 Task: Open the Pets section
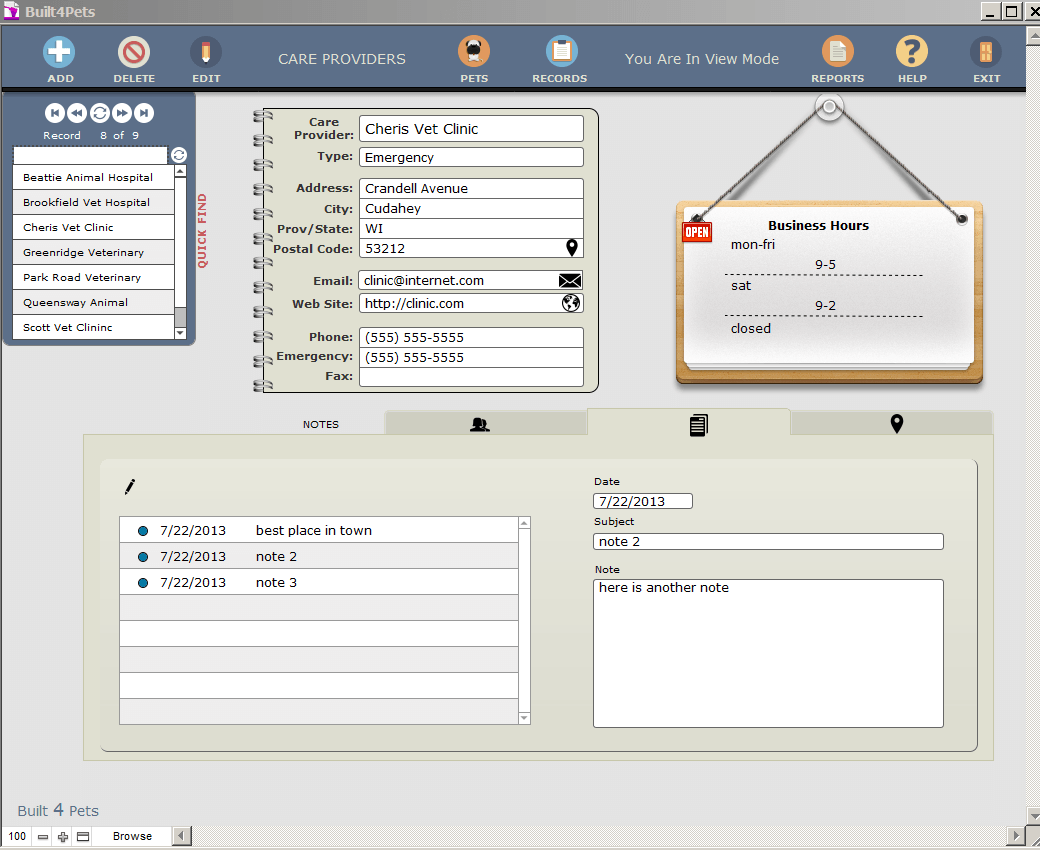tap(474, 52)
